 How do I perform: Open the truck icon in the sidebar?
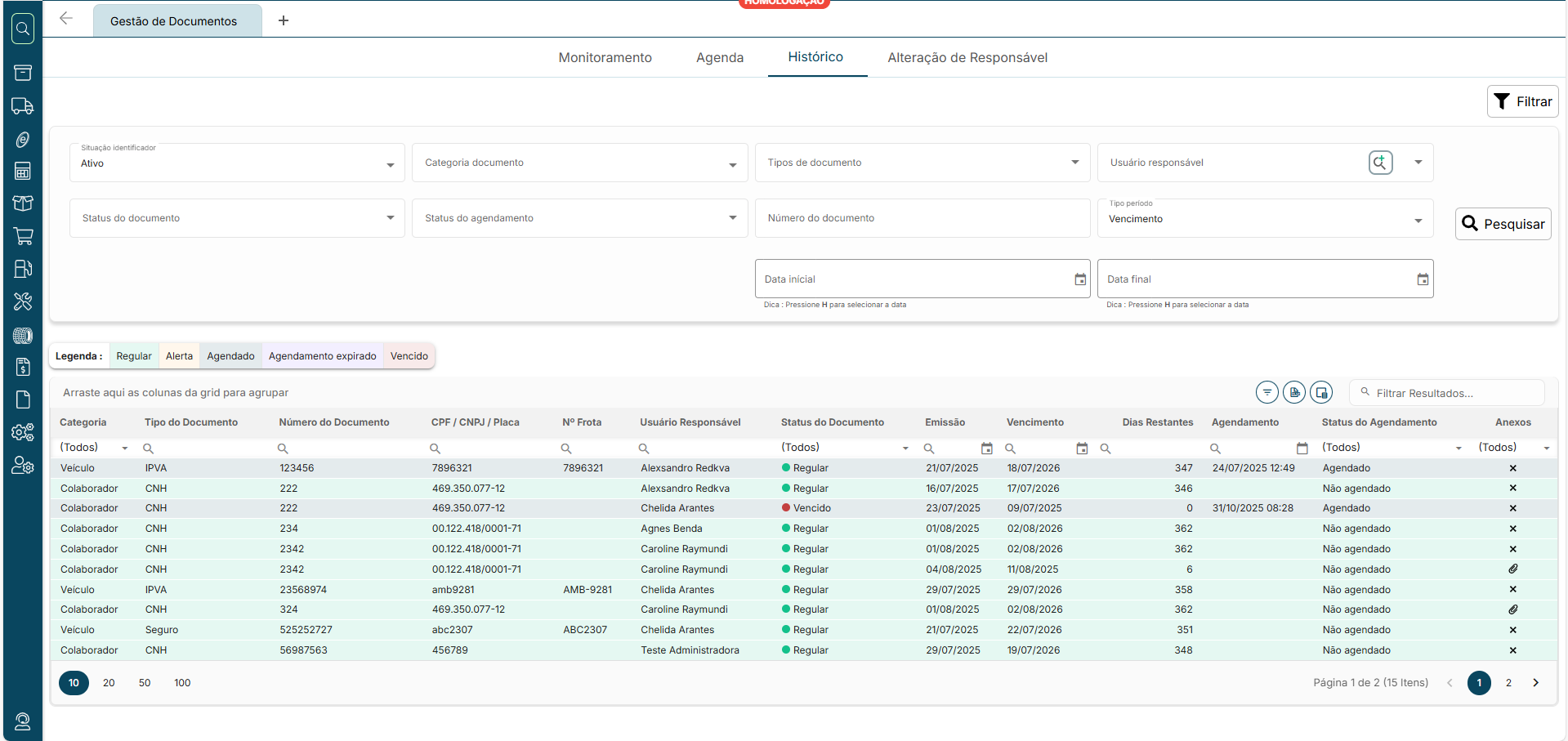(x=23, y=106)
